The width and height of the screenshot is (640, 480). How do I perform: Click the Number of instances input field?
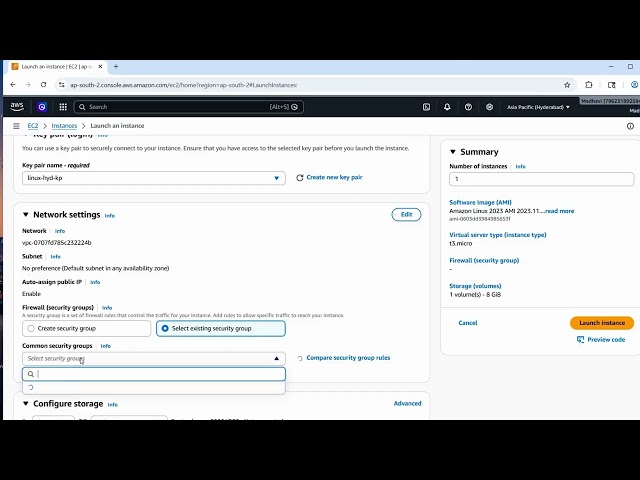542,179
